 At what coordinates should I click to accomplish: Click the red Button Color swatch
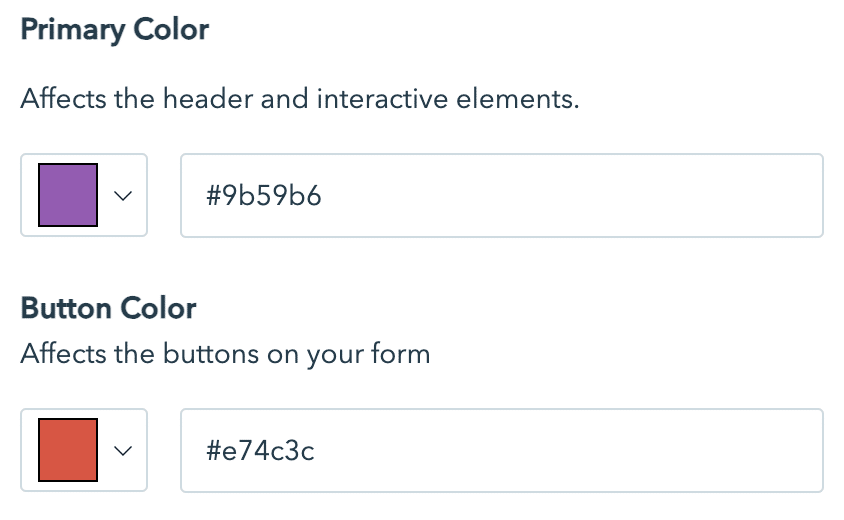[x=67, y=450]
